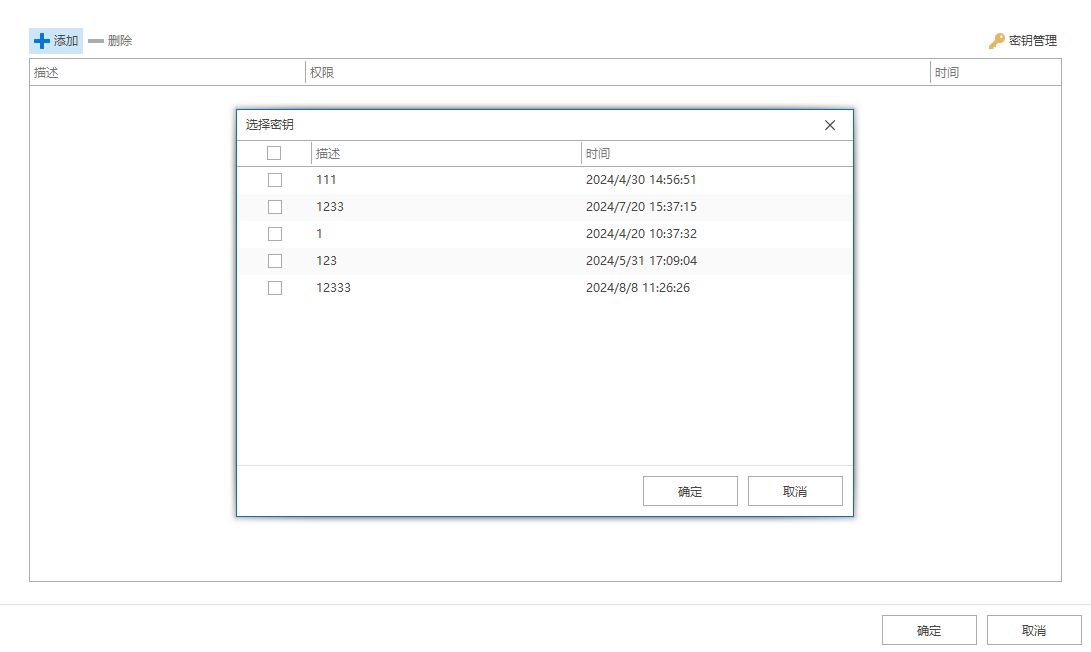The width and height of the screenshot is (1091, 652).
Task: Click the time 2024/5/31 17:09:04
Action: tap(641, 261)
